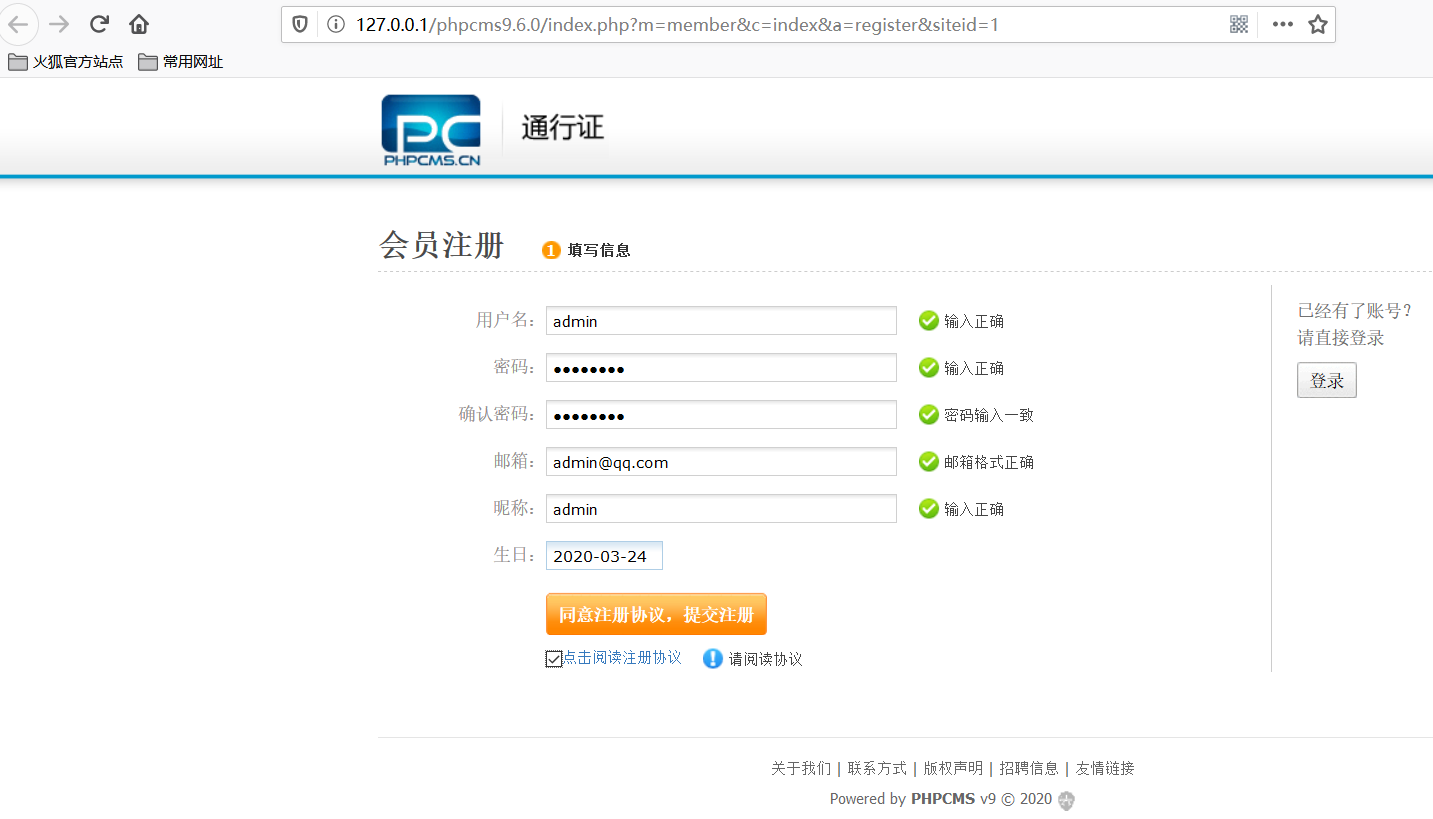The height and width of the screenshot is (819, 1433).
Task: Click the 填写信息 step label
Action: point(599,250)
